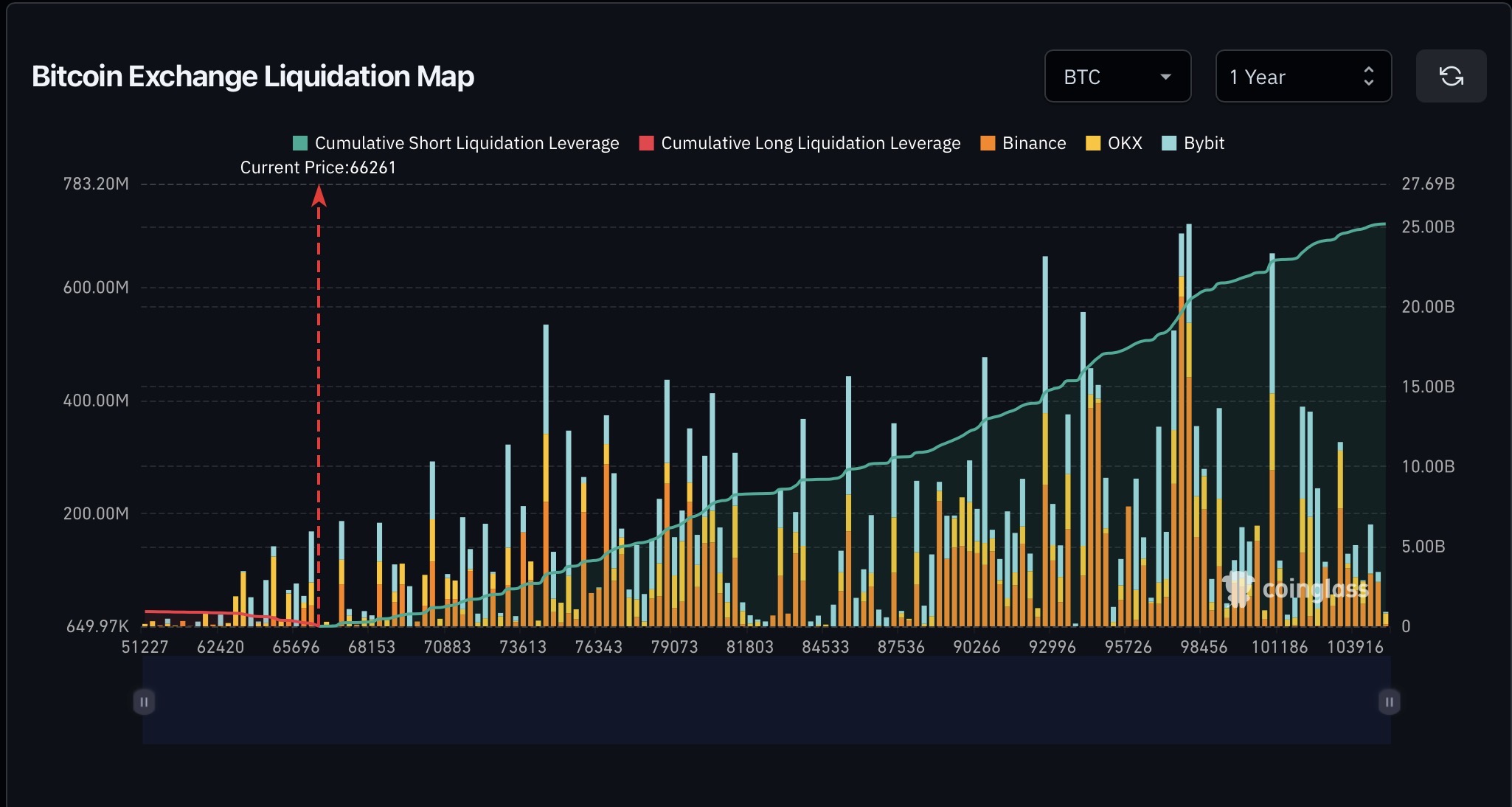Click the range slider track below chart

[x=766, y=702]
